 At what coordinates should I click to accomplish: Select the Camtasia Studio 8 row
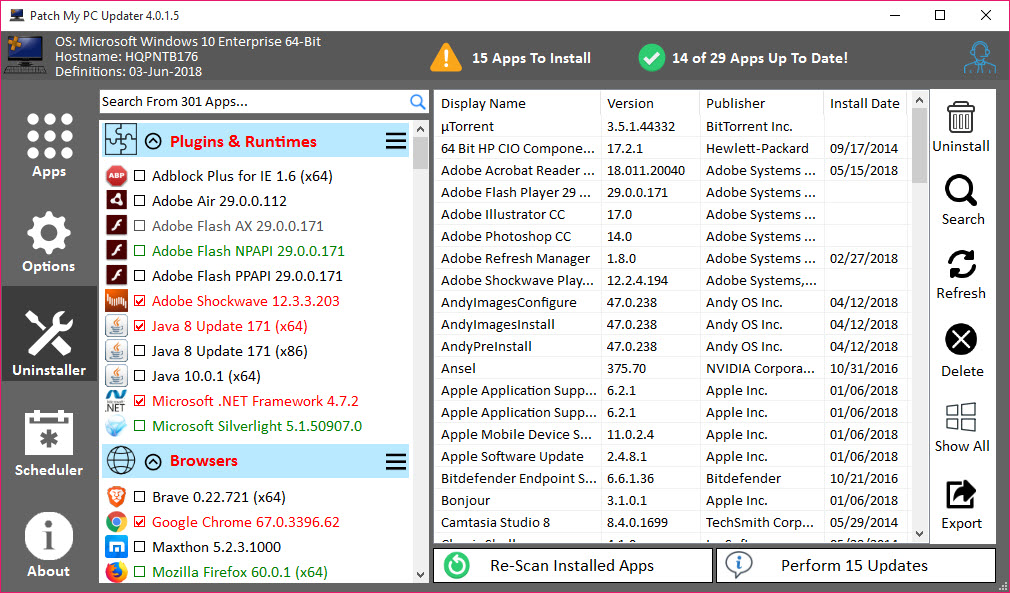click(672, 522)
